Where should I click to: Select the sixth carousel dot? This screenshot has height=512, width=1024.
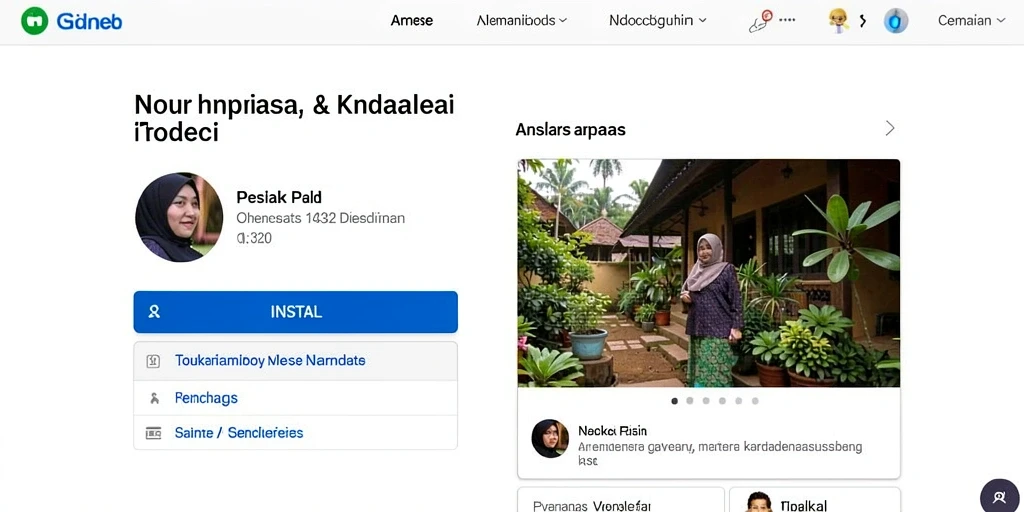point(755,401)
